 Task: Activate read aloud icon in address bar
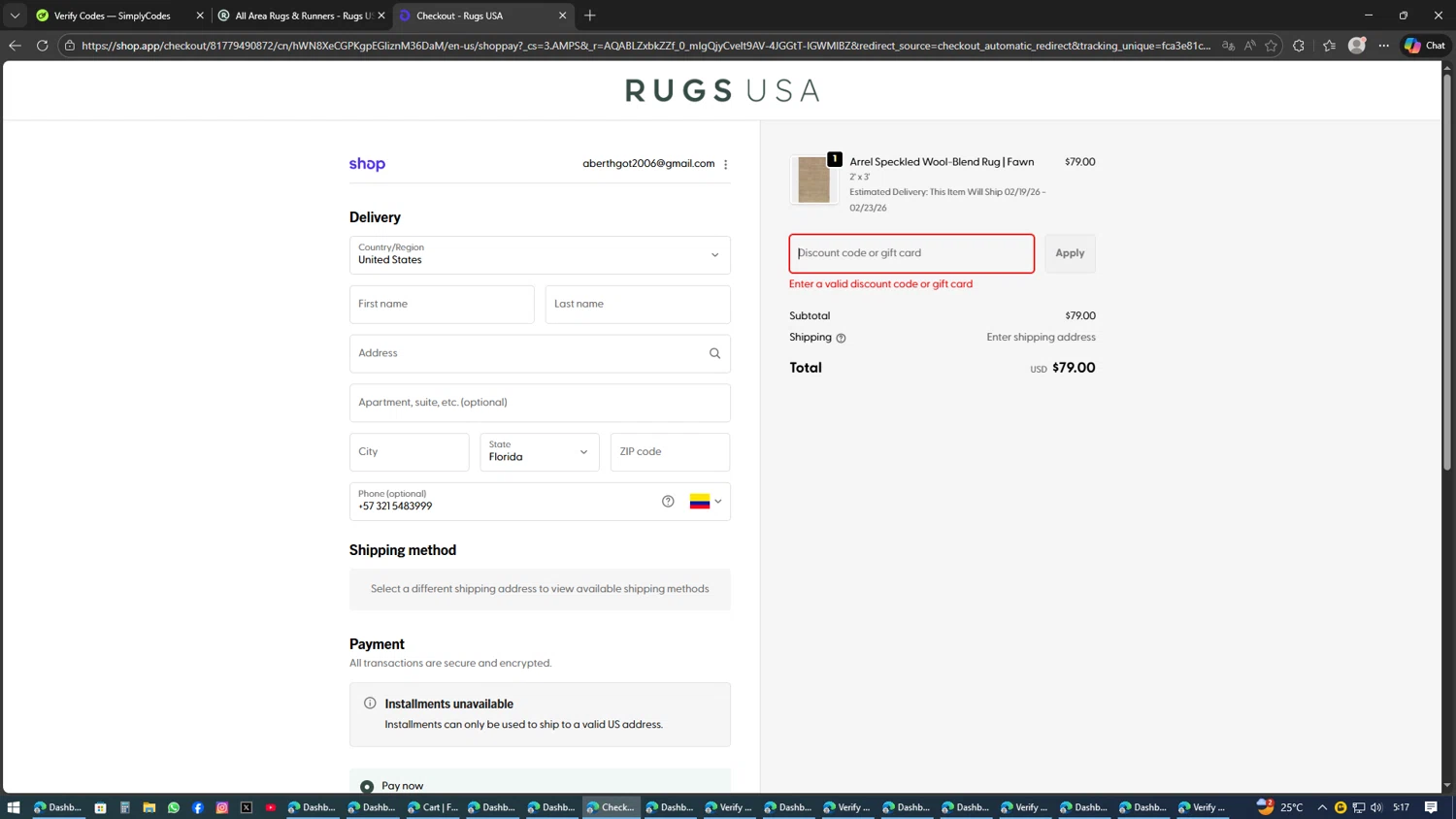point(1249,46)
